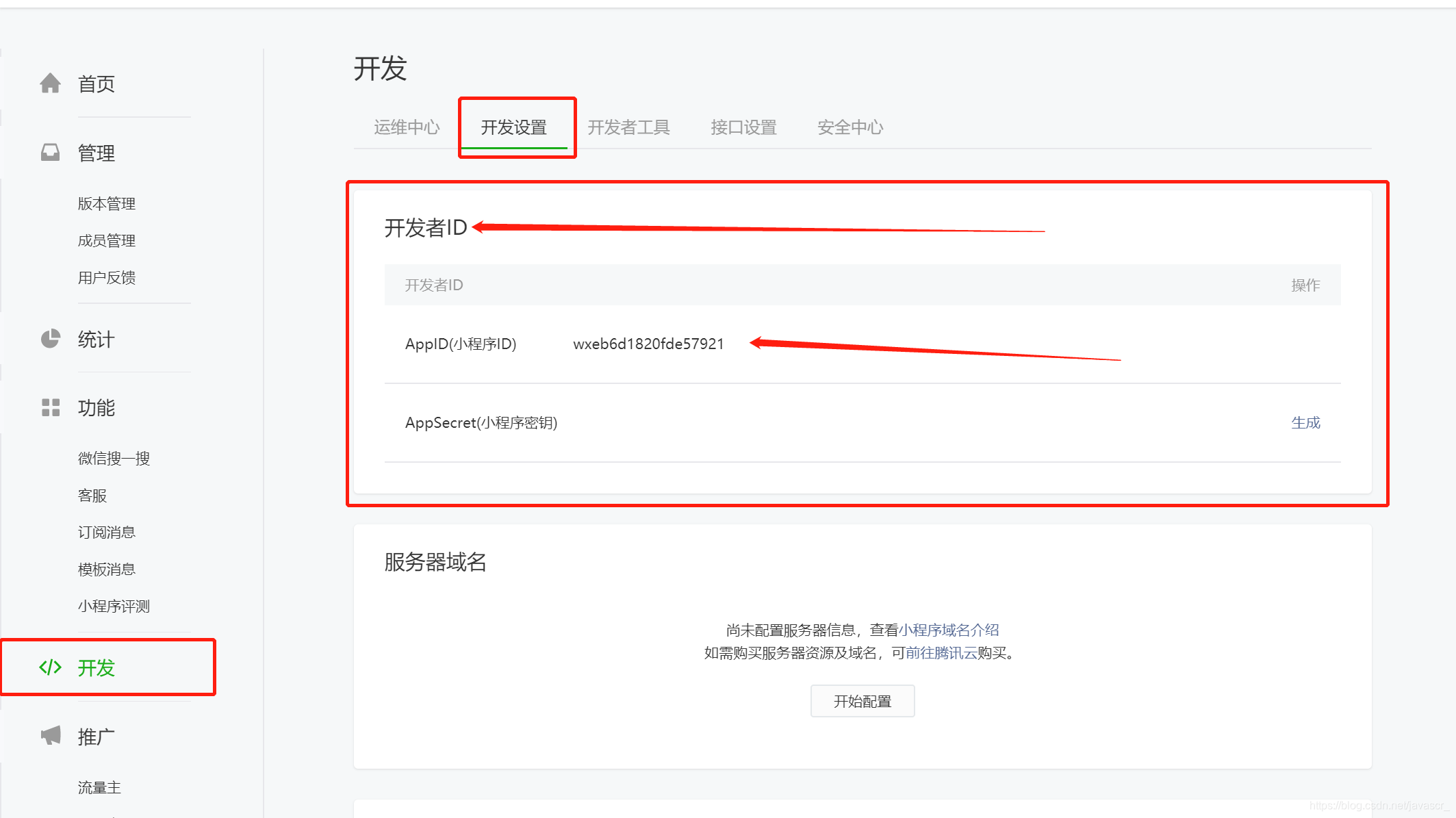Open the 首页 home menu item
The width and height of the screenshot is (1456, 818).
point(96,84)
